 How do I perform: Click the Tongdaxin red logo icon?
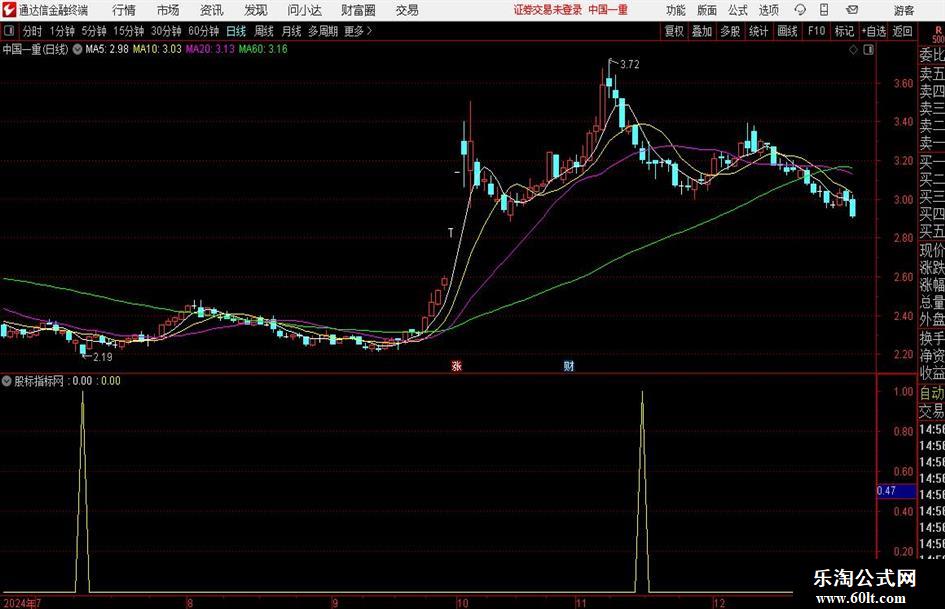(9, 10)
